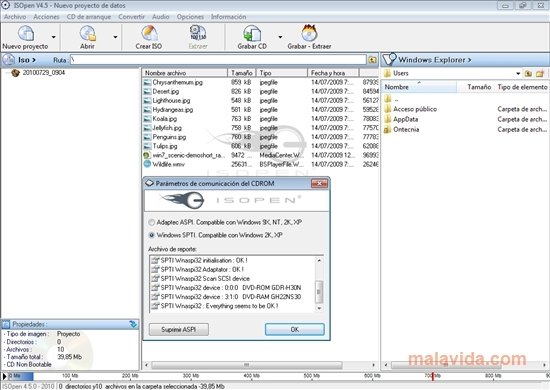Click the Grabar - Extraer flame icon

click(x=309, y=33)
